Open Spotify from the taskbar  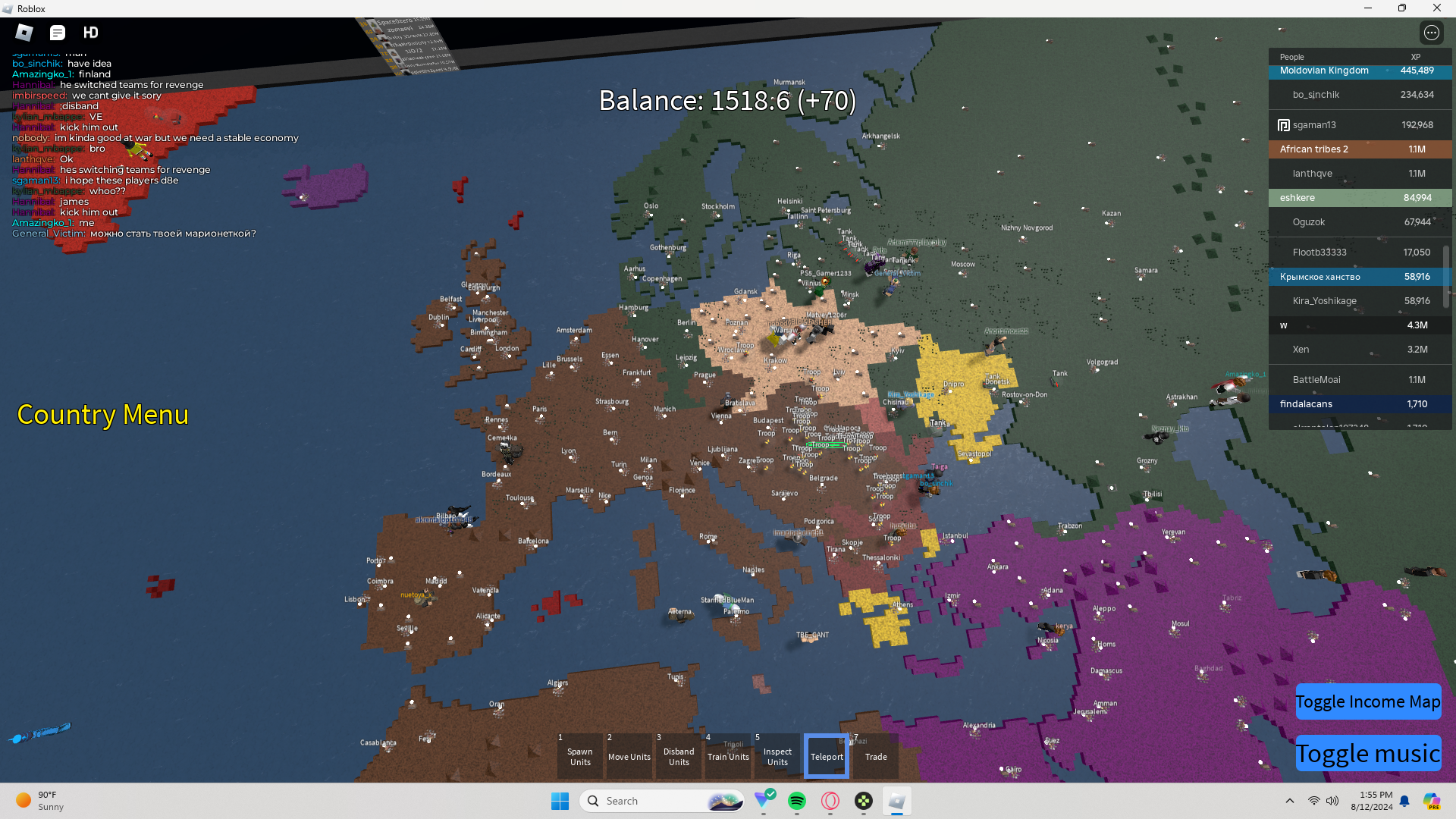[x=796, y=801]
